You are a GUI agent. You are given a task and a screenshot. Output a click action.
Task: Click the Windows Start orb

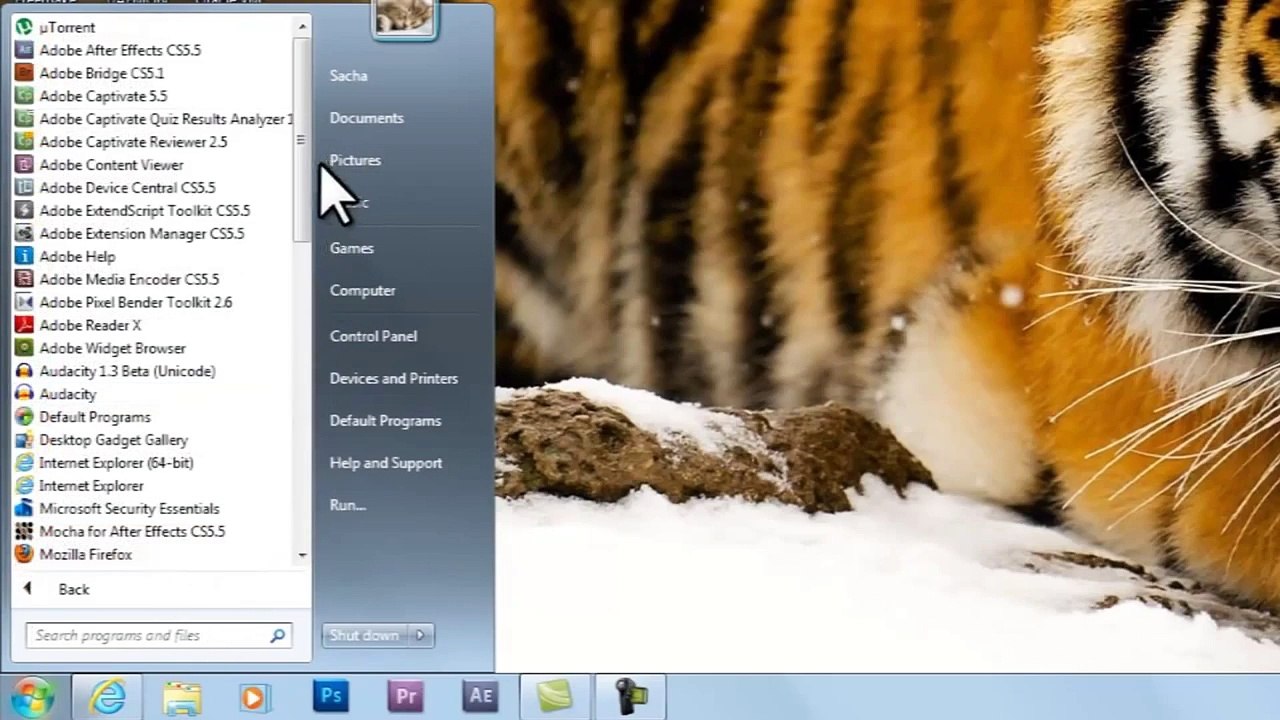[32, 697]
